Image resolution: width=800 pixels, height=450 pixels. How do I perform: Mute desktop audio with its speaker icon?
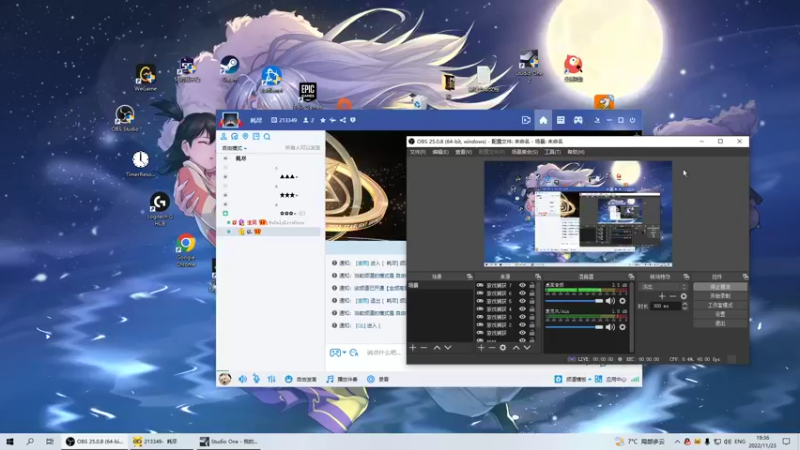pyautogui.click(x=610, y=301)
